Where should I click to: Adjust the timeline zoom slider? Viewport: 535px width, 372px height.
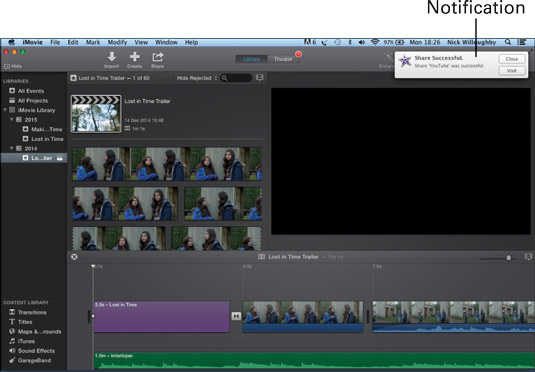508,258
